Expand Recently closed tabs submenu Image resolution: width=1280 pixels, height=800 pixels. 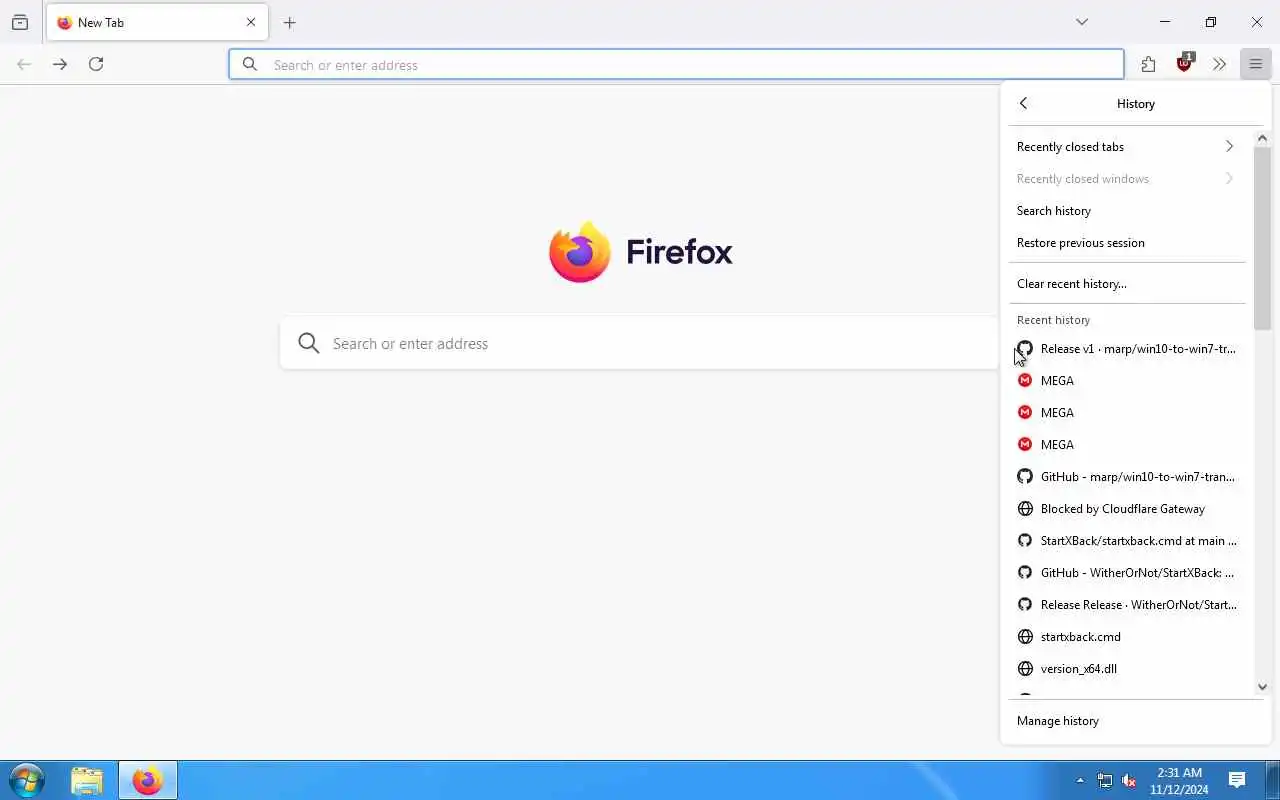pos(1126,147)
